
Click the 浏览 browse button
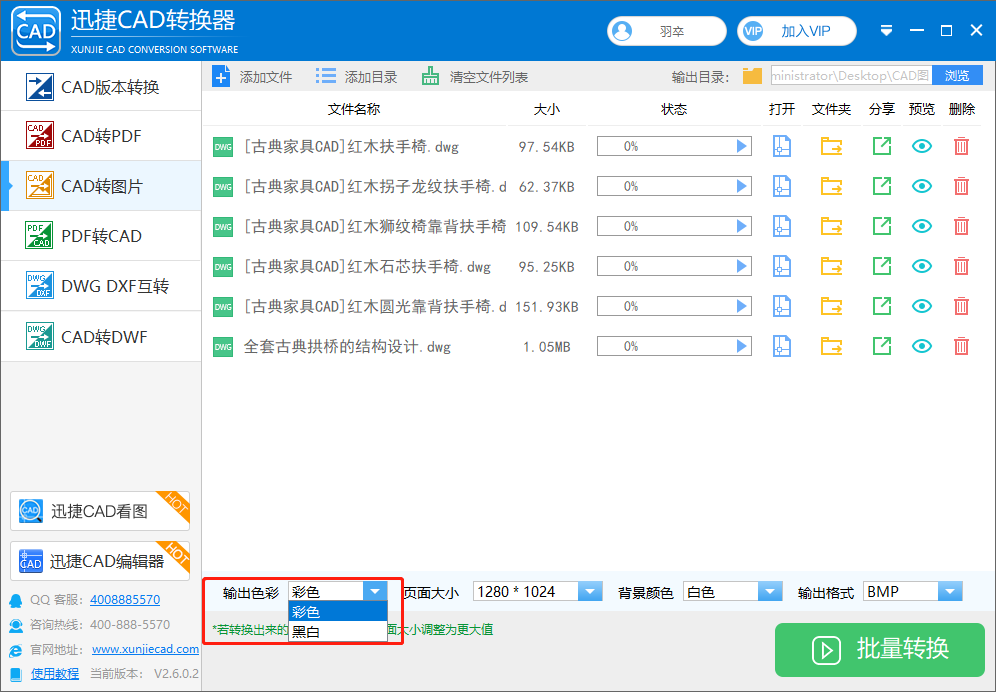click(957, 76)
